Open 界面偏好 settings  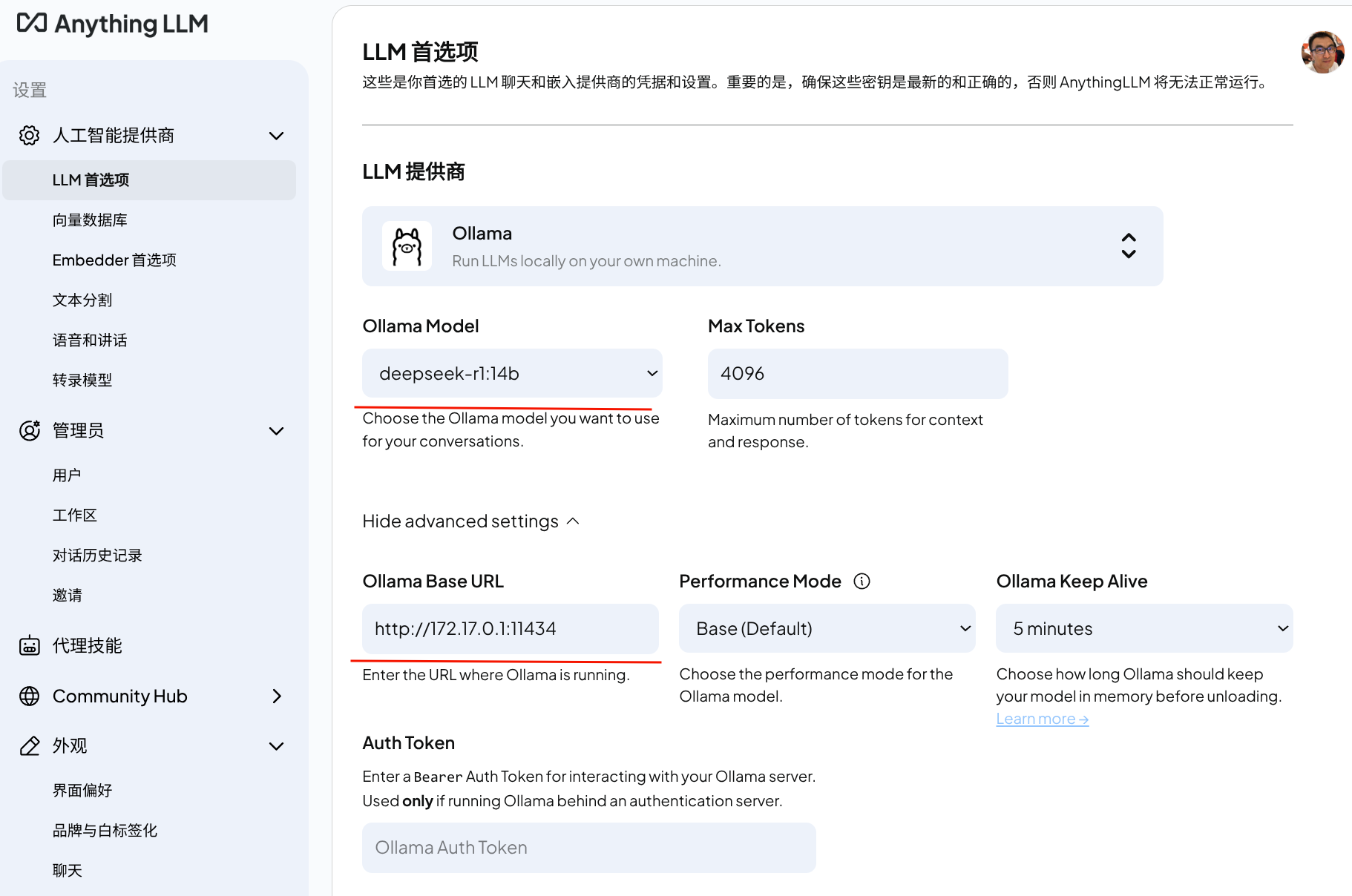tap(82, 791)
